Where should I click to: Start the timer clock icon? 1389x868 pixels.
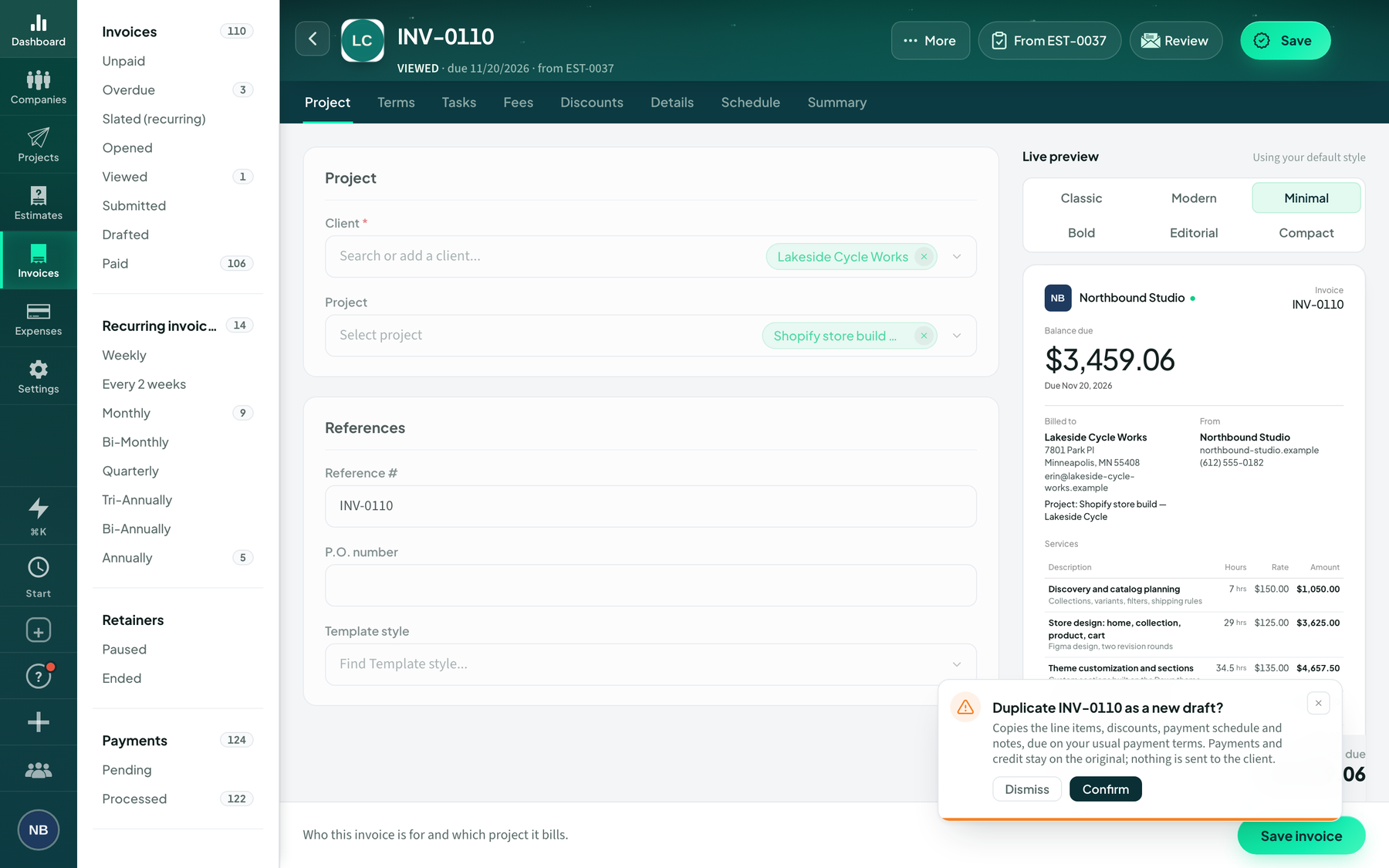click(x=39, y=576)
